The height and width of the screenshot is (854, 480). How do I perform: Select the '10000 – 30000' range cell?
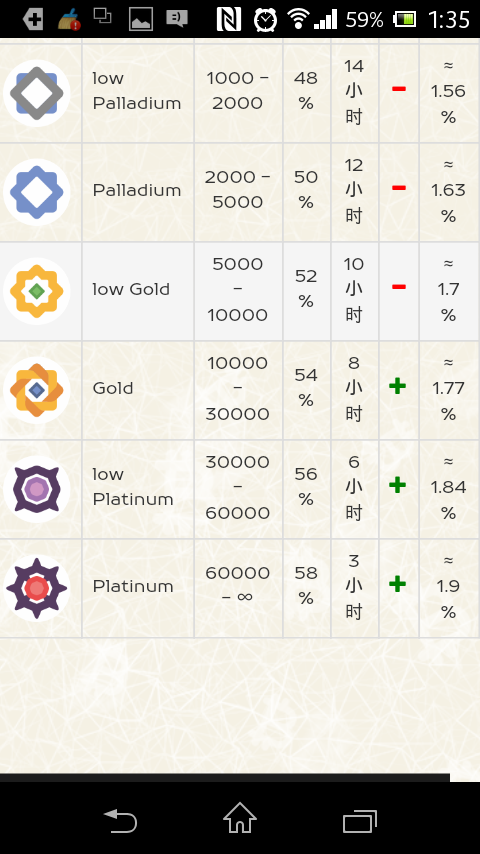pos(238,388)
